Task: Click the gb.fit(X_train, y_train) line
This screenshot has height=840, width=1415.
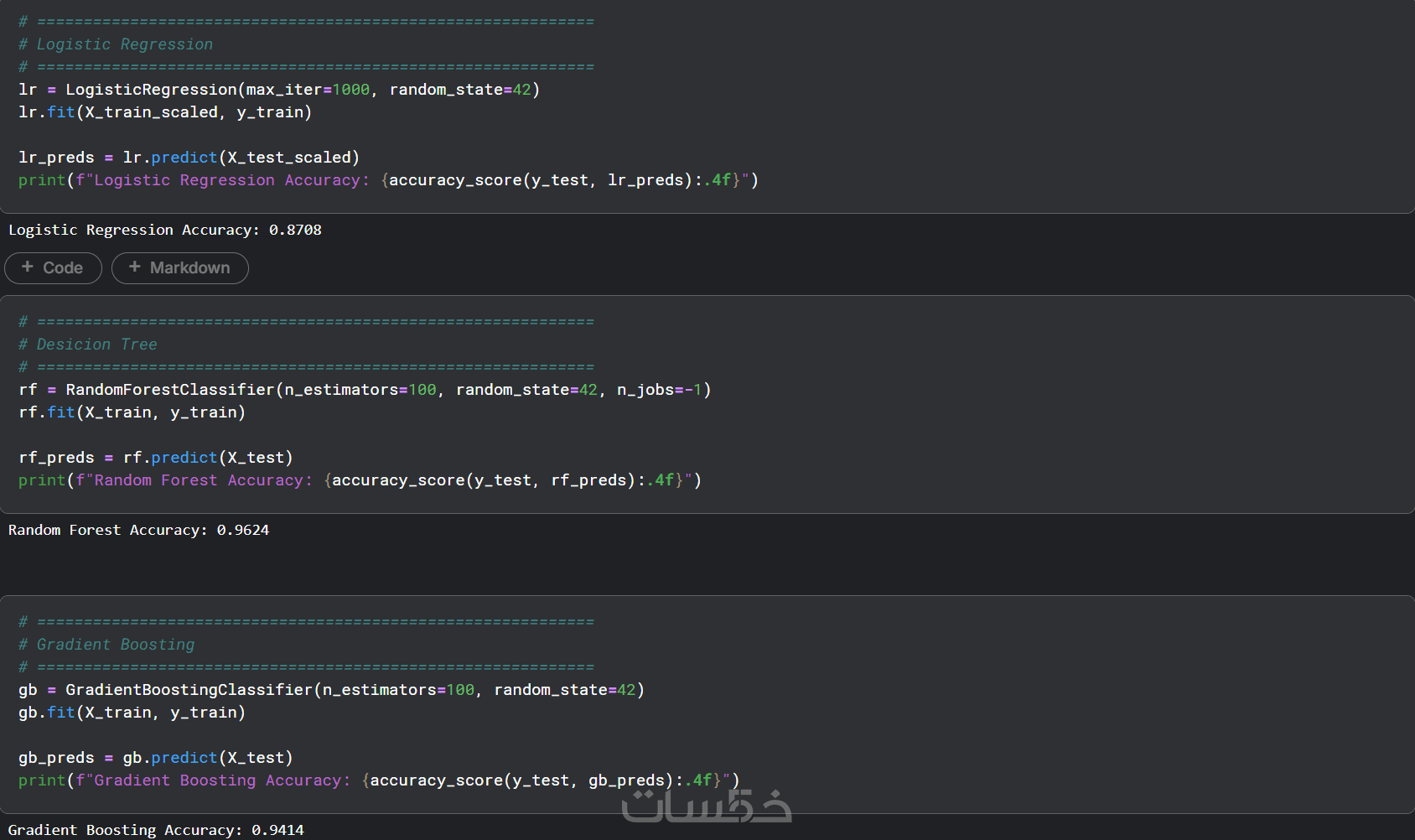Action: (132, 713)
